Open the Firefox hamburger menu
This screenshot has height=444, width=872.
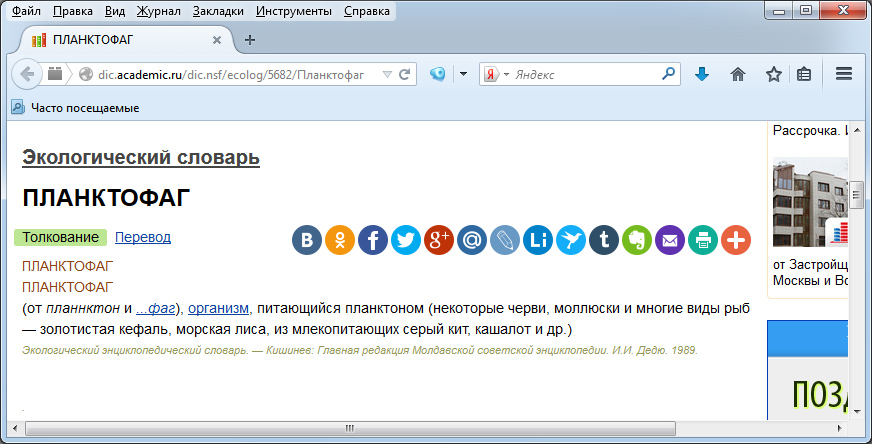click(843, 74)
